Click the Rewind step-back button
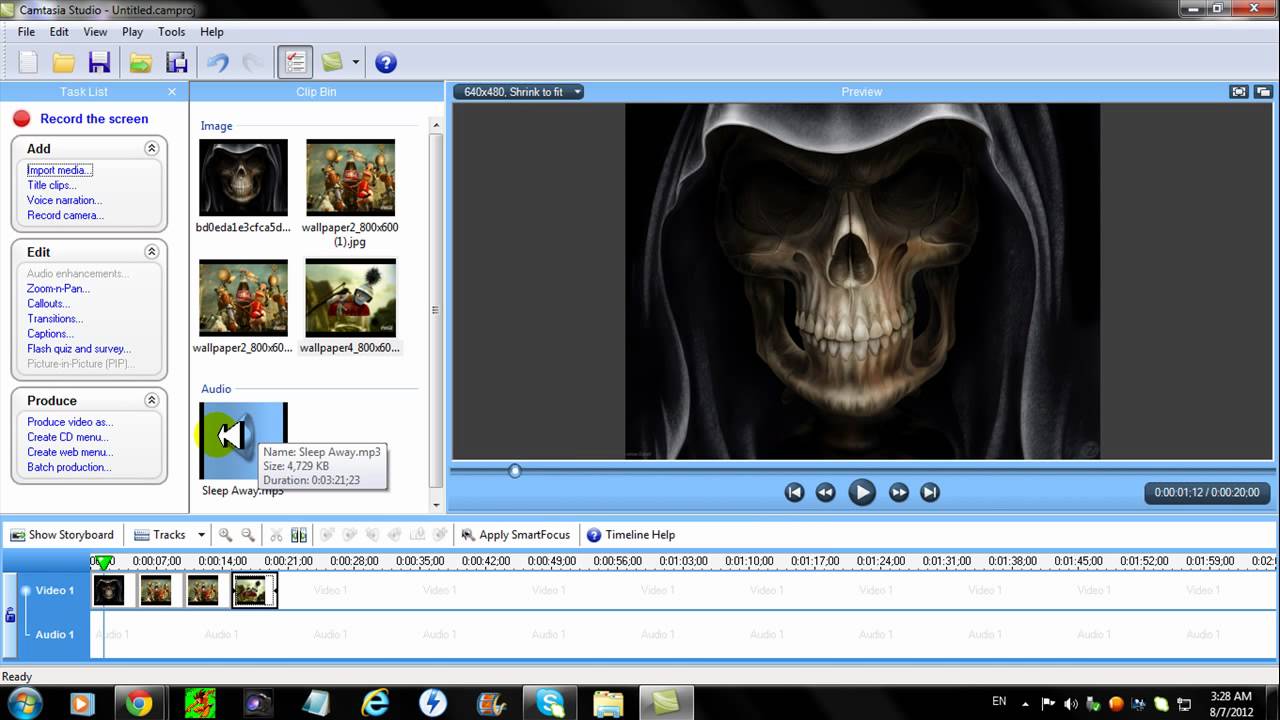Viewport: 1280px width, 720px height. coord(825,492)
